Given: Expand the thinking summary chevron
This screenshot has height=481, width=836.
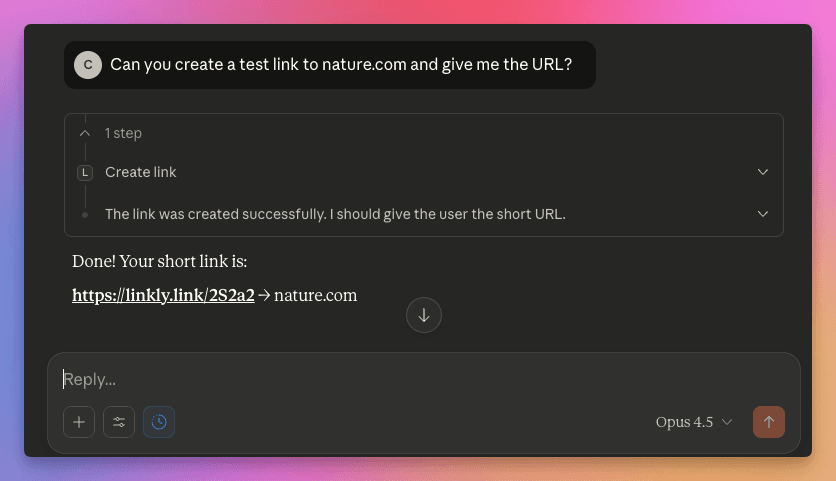Looking at the screenshot, I should pos(763,214).
